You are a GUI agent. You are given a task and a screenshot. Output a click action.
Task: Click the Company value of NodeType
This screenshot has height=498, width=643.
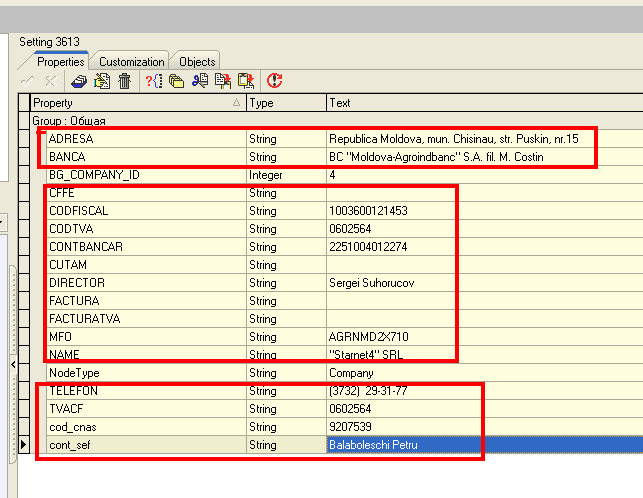coord(351,373)
